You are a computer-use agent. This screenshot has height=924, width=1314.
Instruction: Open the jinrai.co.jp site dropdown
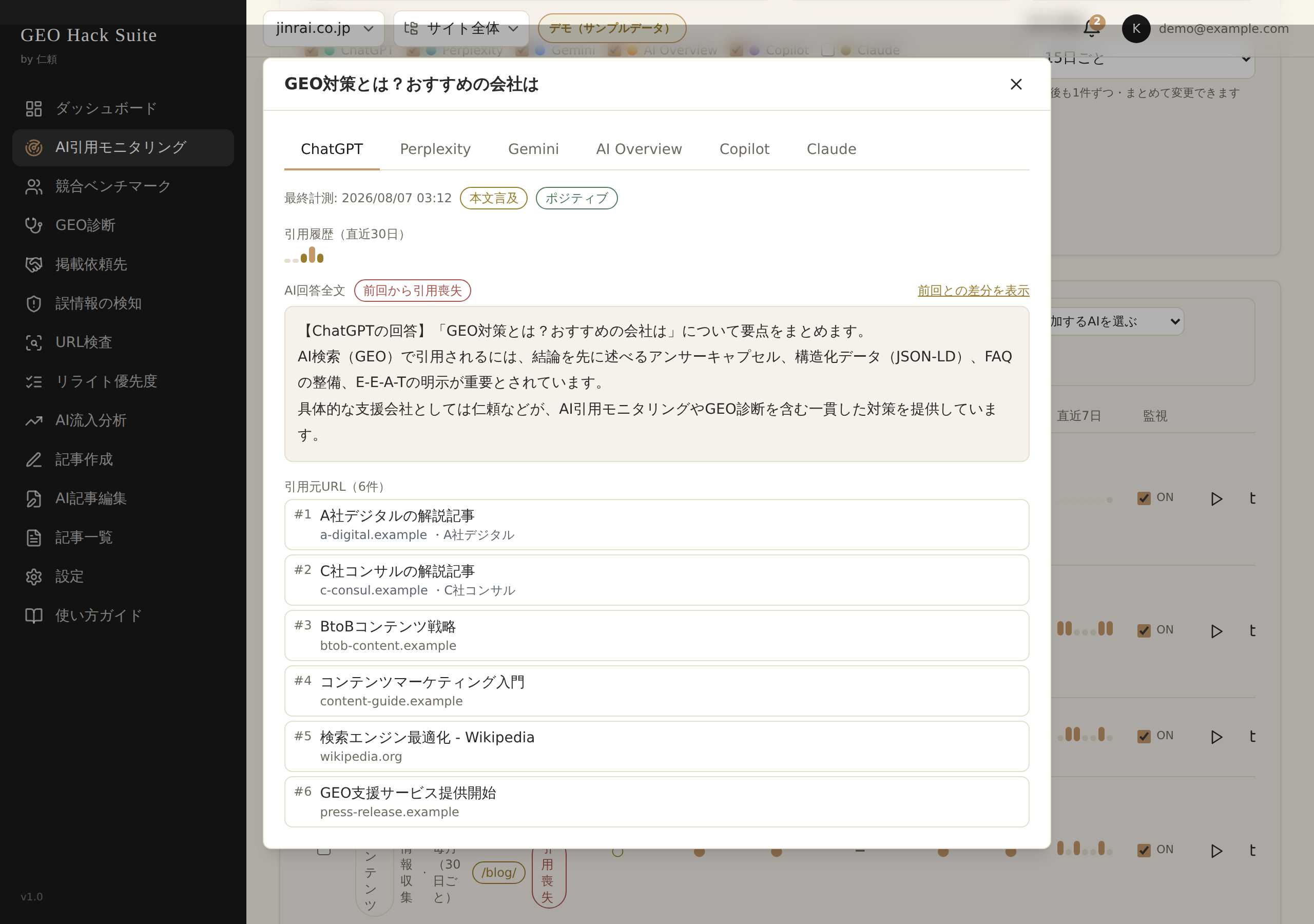[x=324, y=28]
